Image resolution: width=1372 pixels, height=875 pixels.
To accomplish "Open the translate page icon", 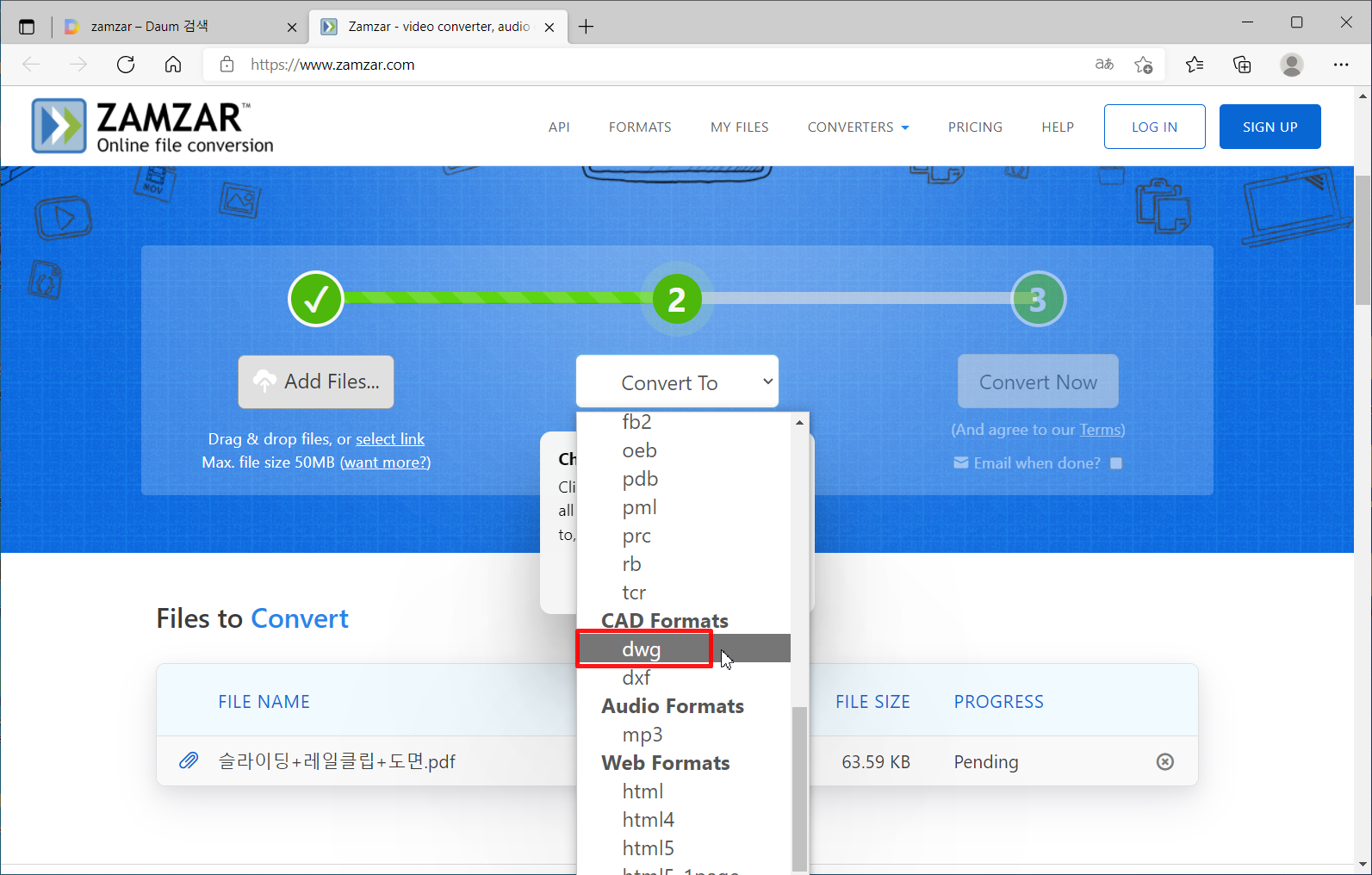I will 1104,65.
